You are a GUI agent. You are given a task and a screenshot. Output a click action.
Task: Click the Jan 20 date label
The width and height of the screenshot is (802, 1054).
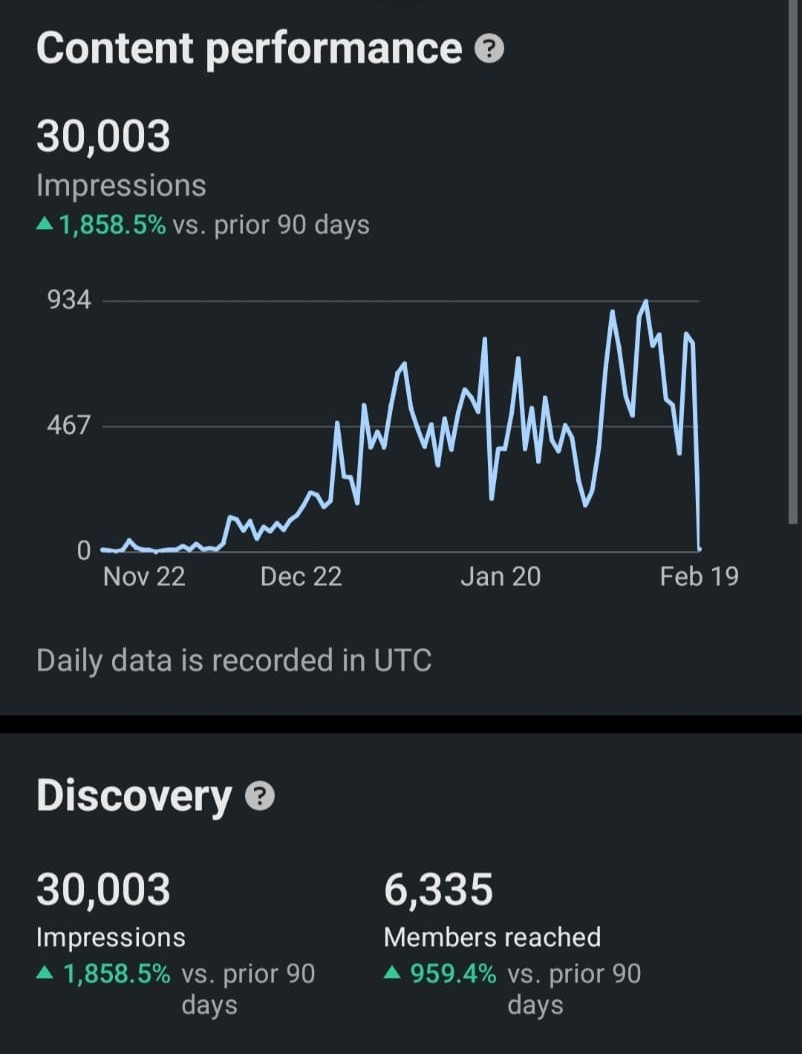(500, 576)
